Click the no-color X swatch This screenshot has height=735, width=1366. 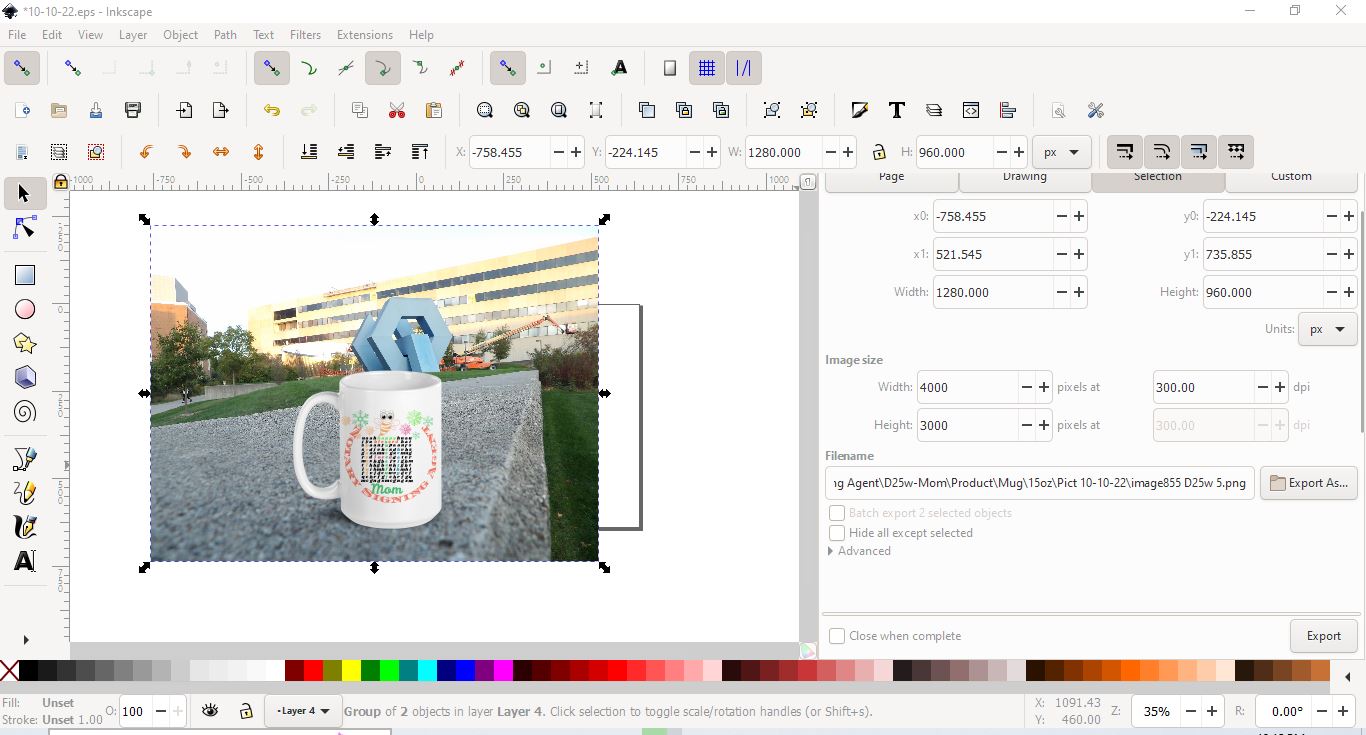[9, 670]
